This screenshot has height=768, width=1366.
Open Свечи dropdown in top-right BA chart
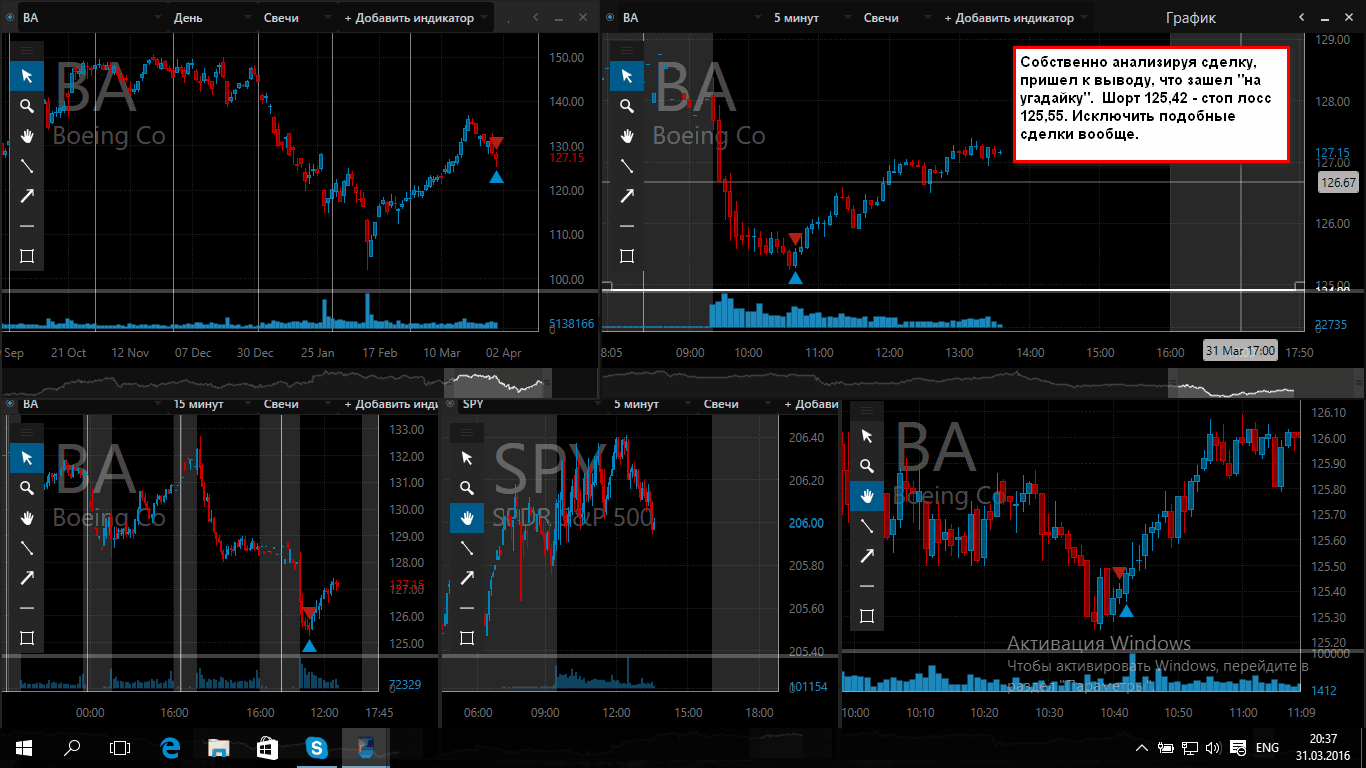(897, 18)
